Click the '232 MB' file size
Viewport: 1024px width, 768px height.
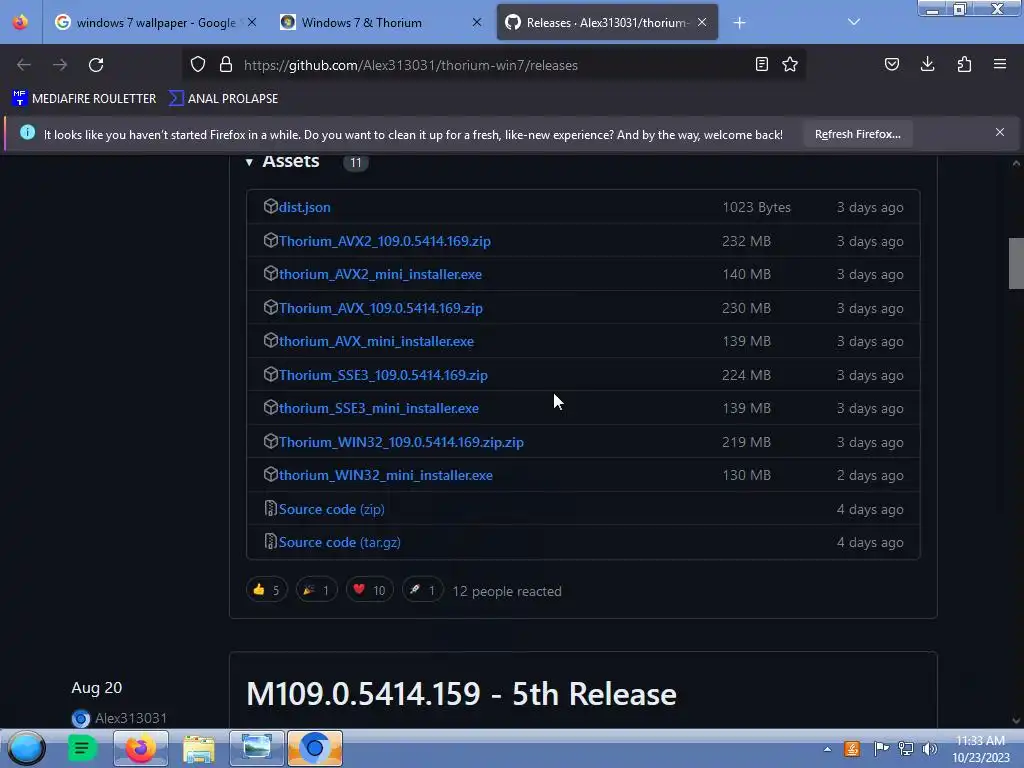[746, 241]
